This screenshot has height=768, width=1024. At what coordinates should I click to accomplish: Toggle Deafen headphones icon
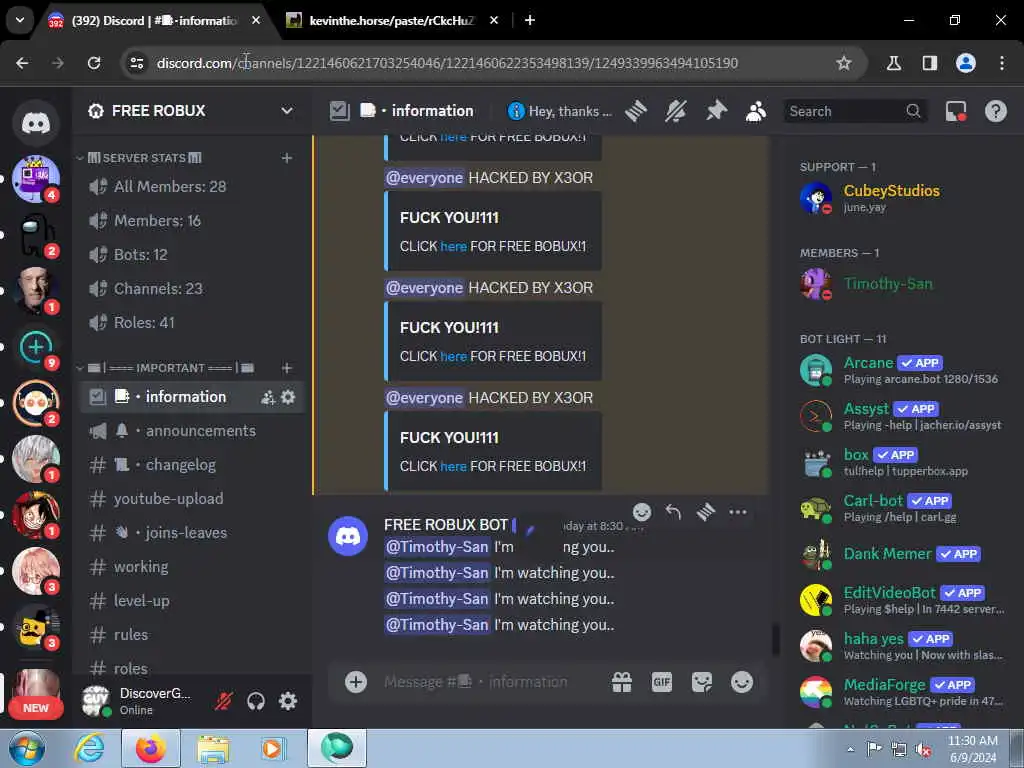click(x=256, y=701)
